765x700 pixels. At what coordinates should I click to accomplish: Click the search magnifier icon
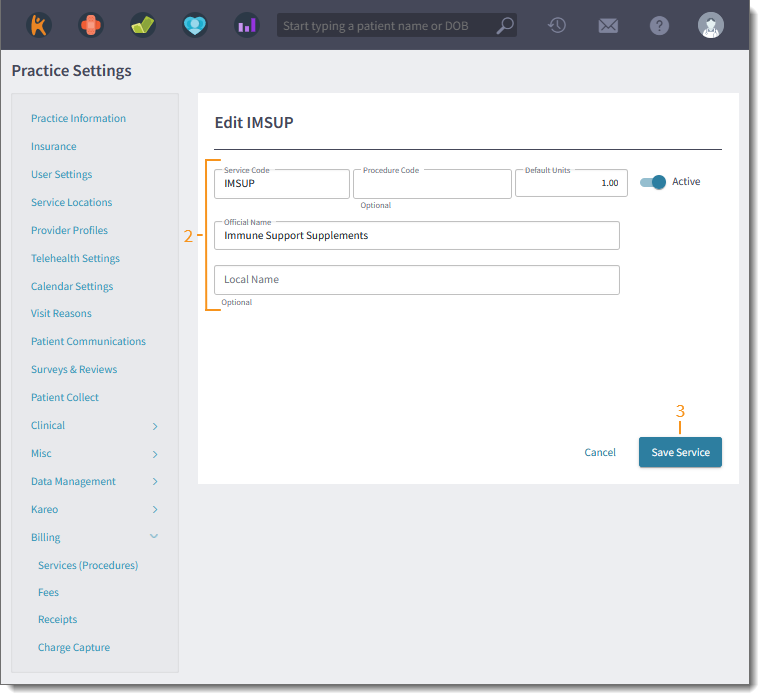click(505, 25)
